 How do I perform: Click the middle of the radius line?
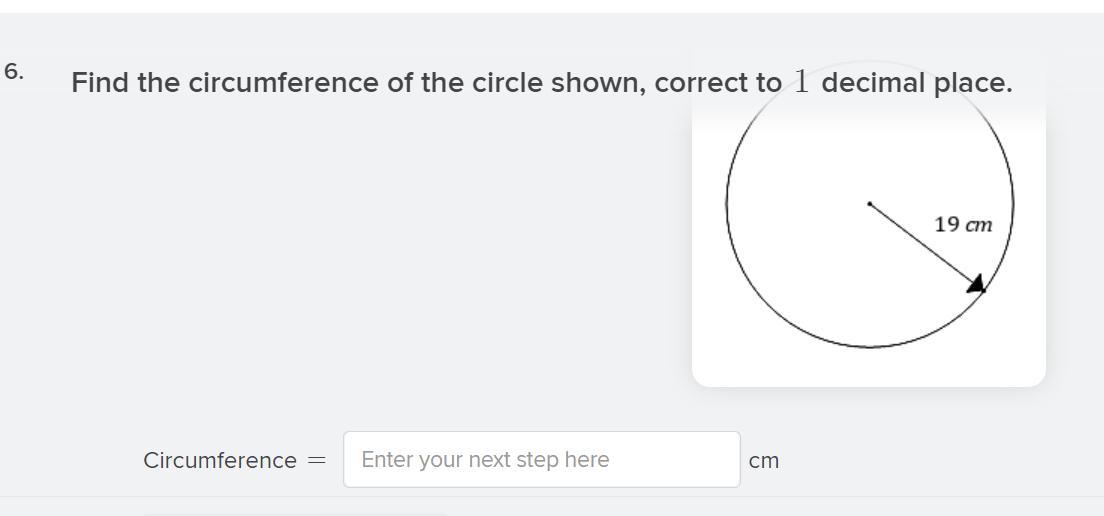920,242
